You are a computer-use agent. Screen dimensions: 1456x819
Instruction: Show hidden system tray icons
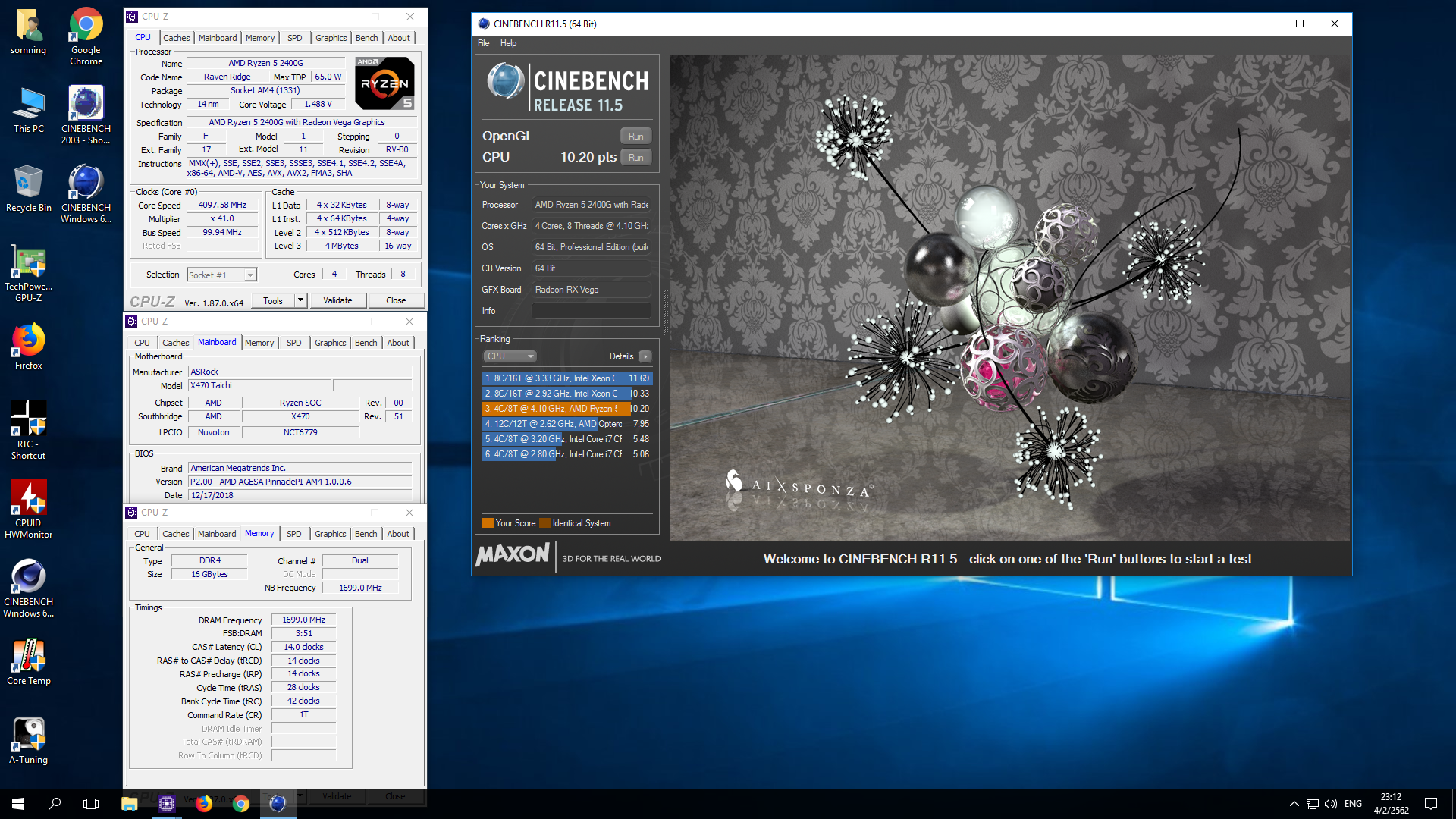pyautogui.click(x=1294, y=804)
